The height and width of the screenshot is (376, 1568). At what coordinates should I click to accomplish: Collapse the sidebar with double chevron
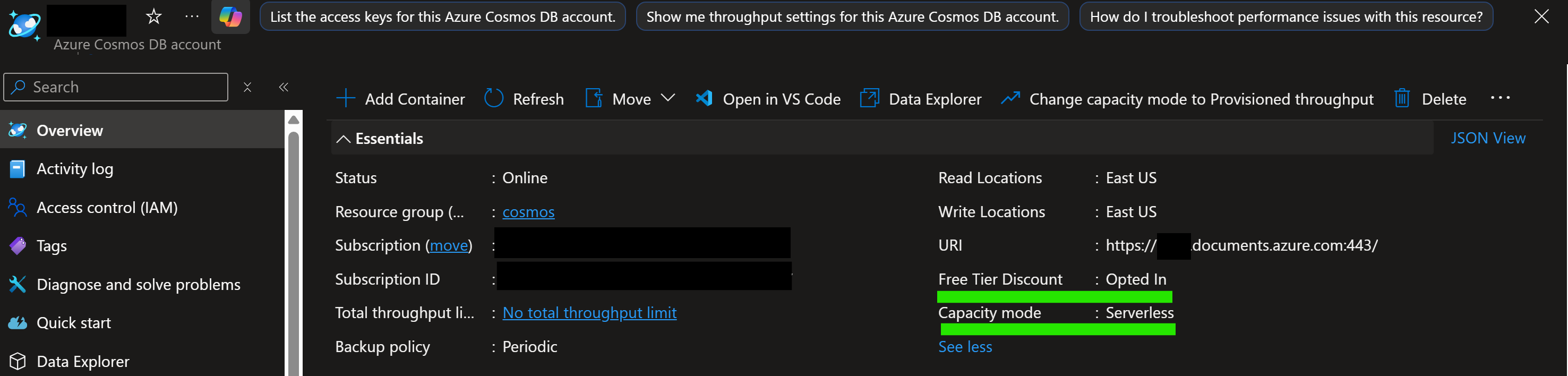pyautogui.click(x=284, y=87)
